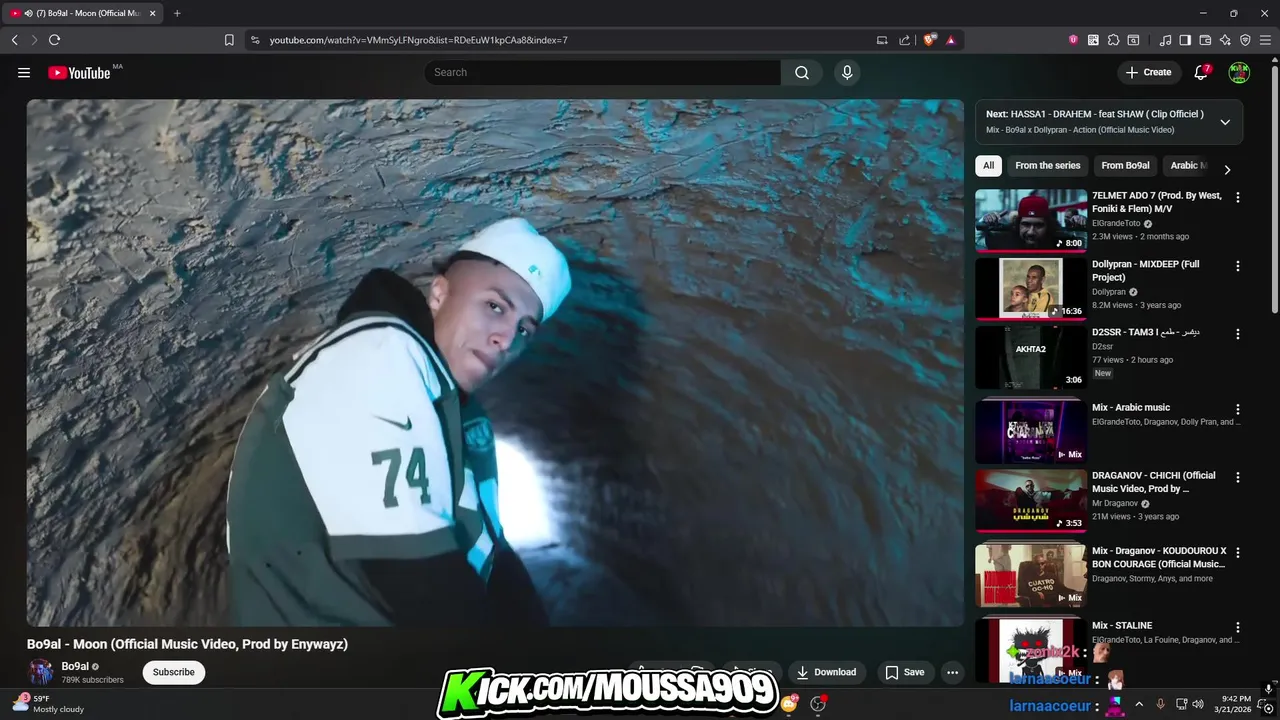Open options for Mix STALINE
Image resolution: width=1280 pixels, height=720 pixels.
pos(1237,627)
